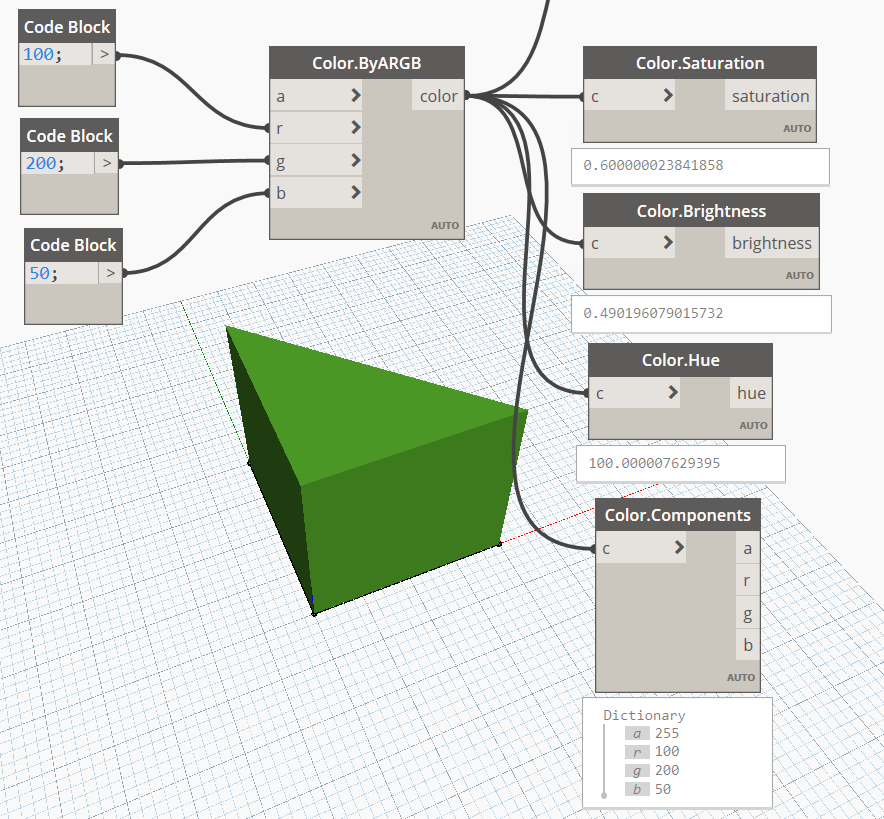The image size is (884, 819).
Task: Click the "saturation" output port
Action: [x=770, y=96]
